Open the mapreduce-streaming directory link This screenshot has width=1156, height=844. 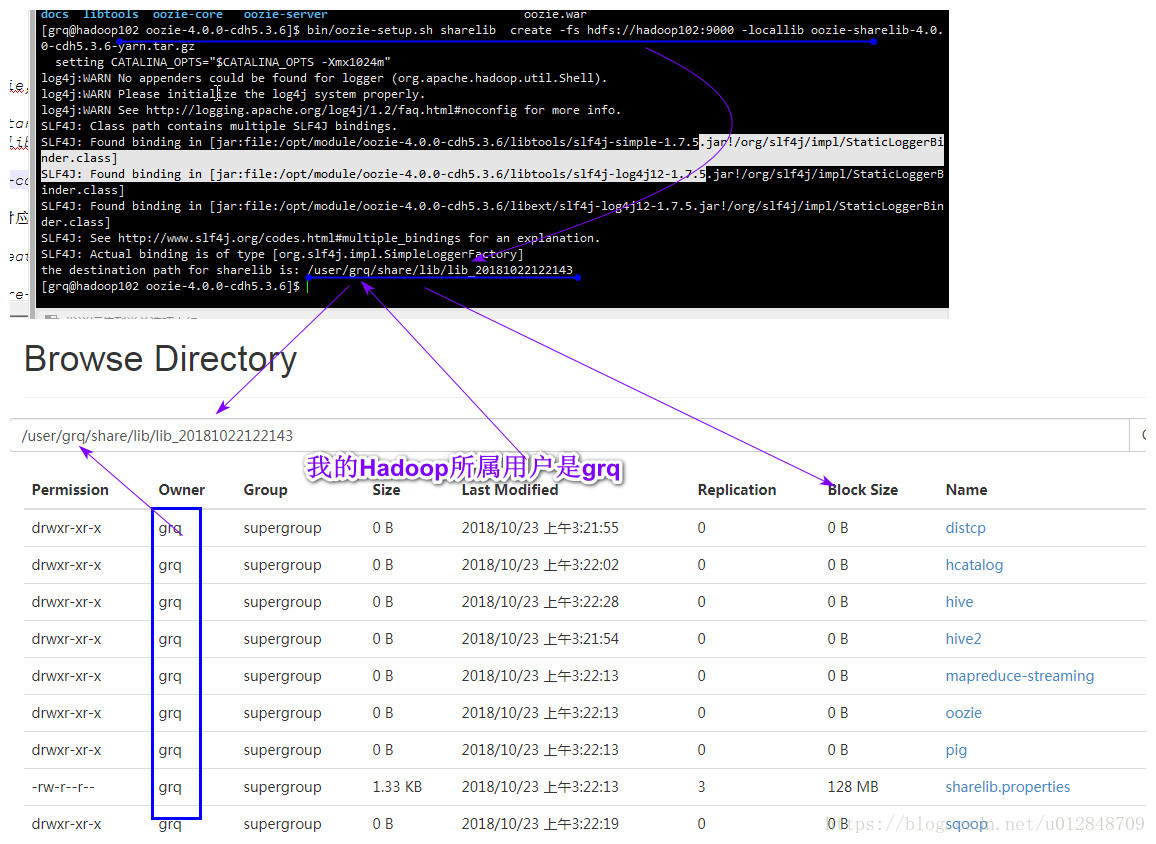[x=1020, y=676]
